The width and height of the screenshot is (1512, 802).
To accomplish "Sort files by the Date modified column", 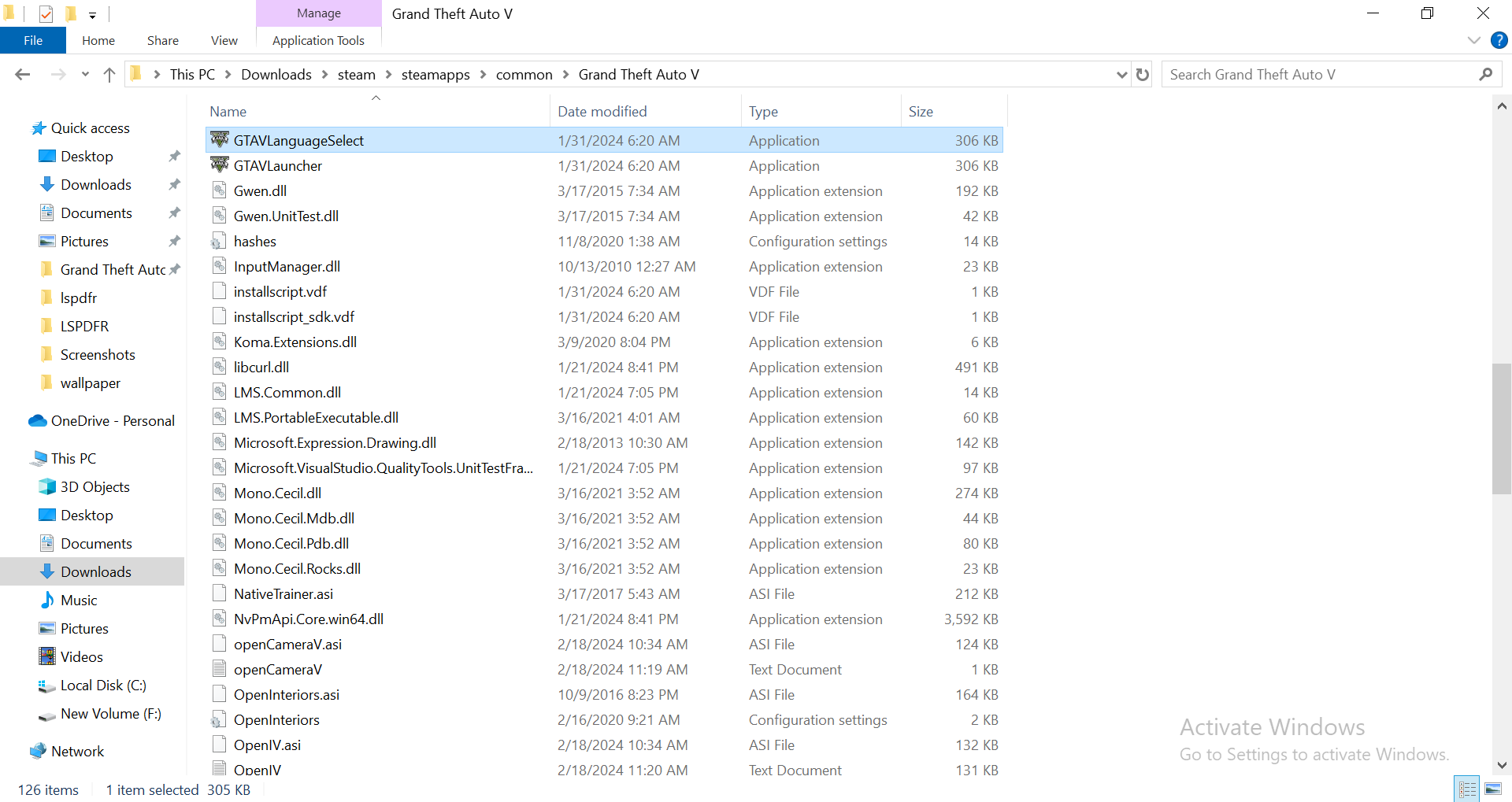I will [602, 112].
